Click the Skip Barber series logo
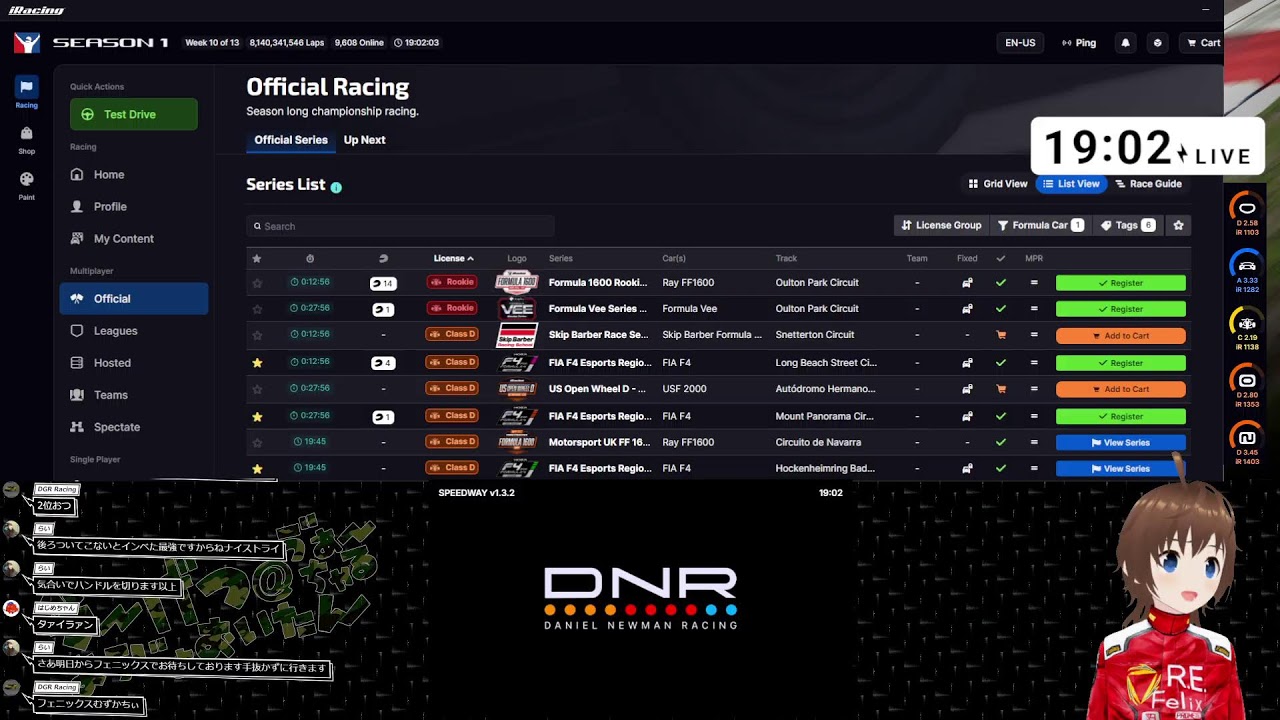Screen dimensions: 1280x720 pyautogui.click(x=517, y=335)
